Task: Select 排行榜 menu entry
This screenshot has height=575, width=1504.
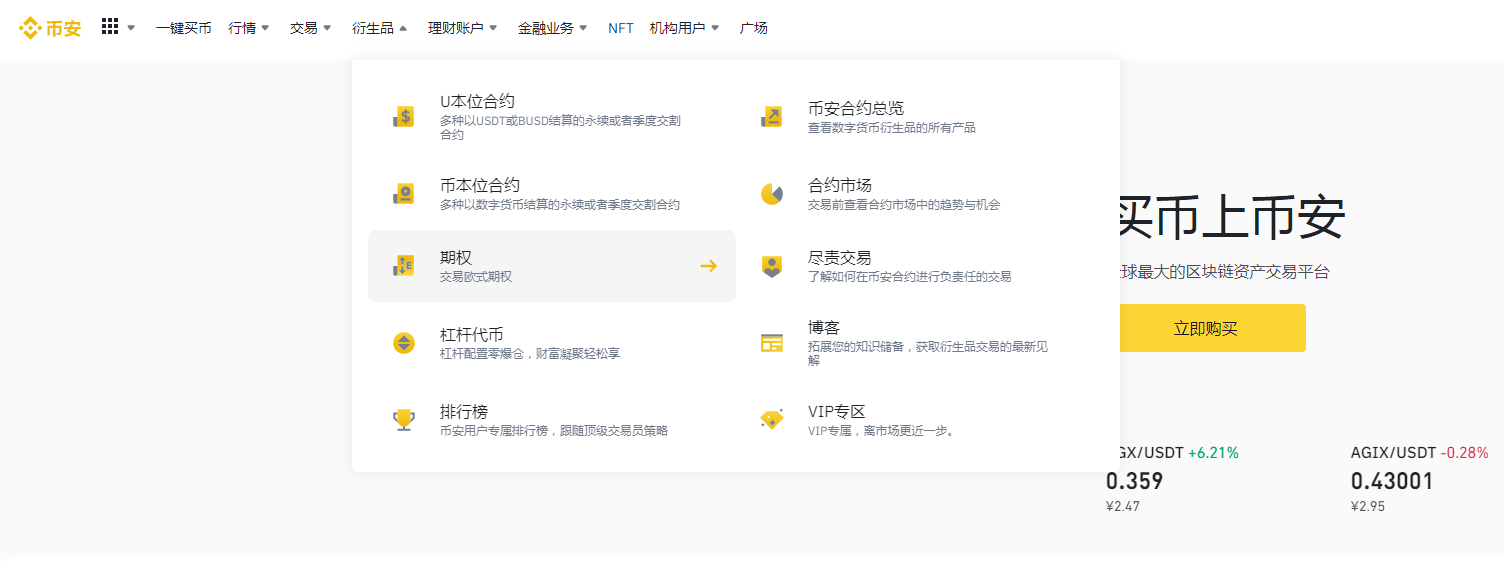Action: (552, 420)
